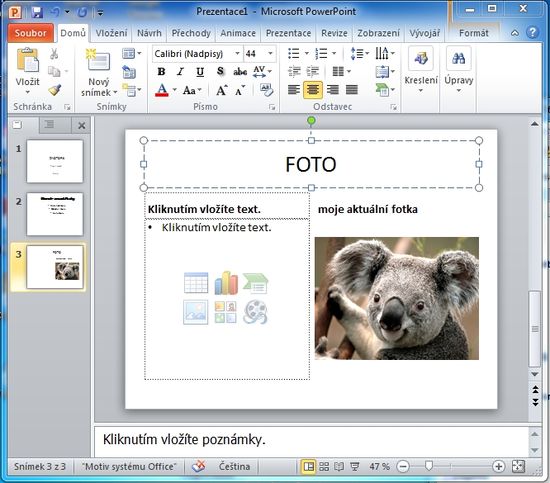Click the Soubor button

click(31, 33)
